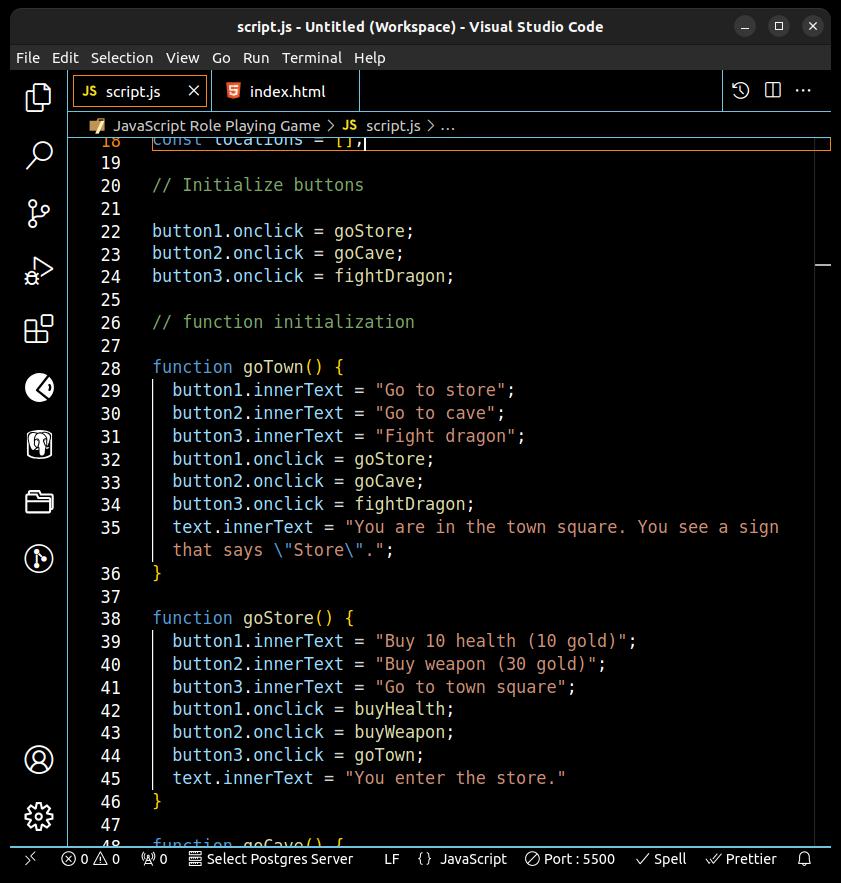Viewport: 841px width, 883px height.
Task: Open timeline history icon in editor toolbar
Action: (740, 91)
